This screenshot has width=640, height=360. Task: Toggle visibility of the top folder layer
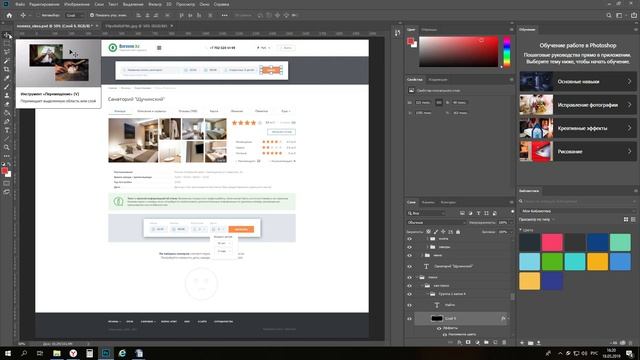[409, 239]
